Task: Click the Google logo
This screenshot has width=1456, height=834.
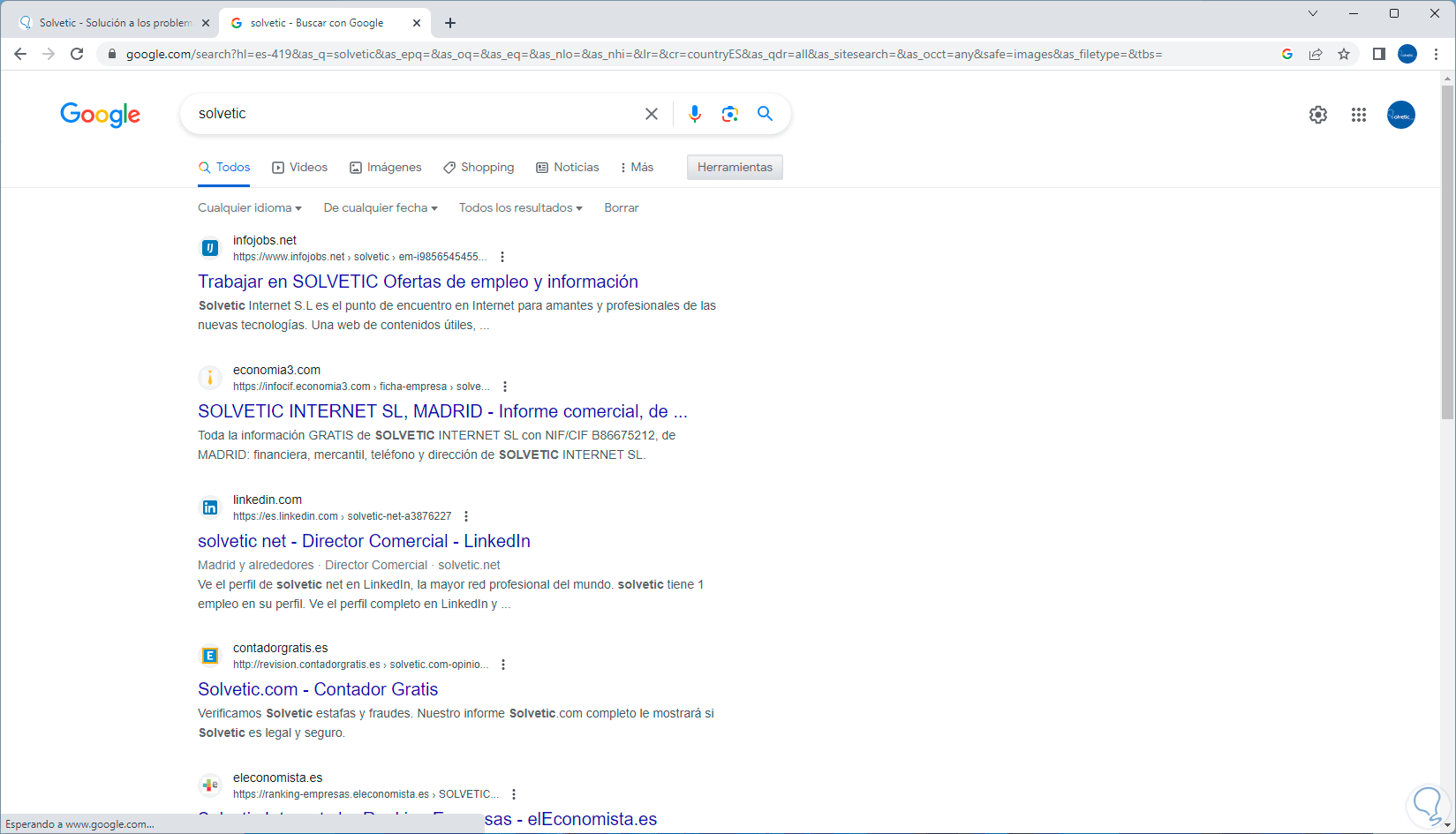Action: point(101,115)
